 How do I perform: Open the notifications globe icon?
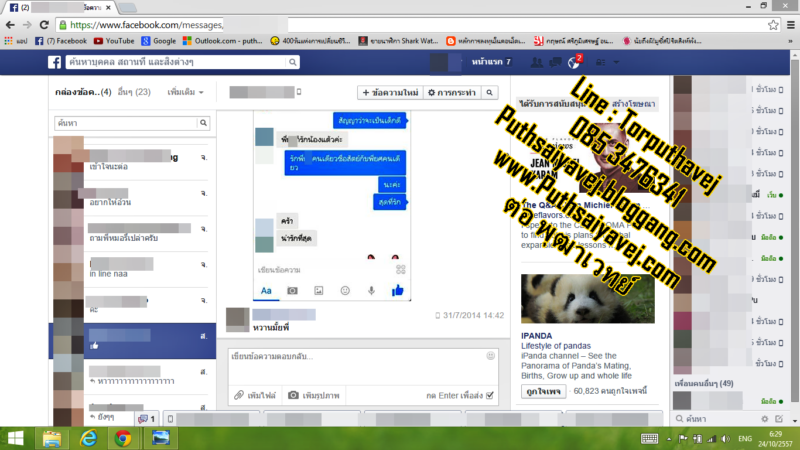pos(575,63)
